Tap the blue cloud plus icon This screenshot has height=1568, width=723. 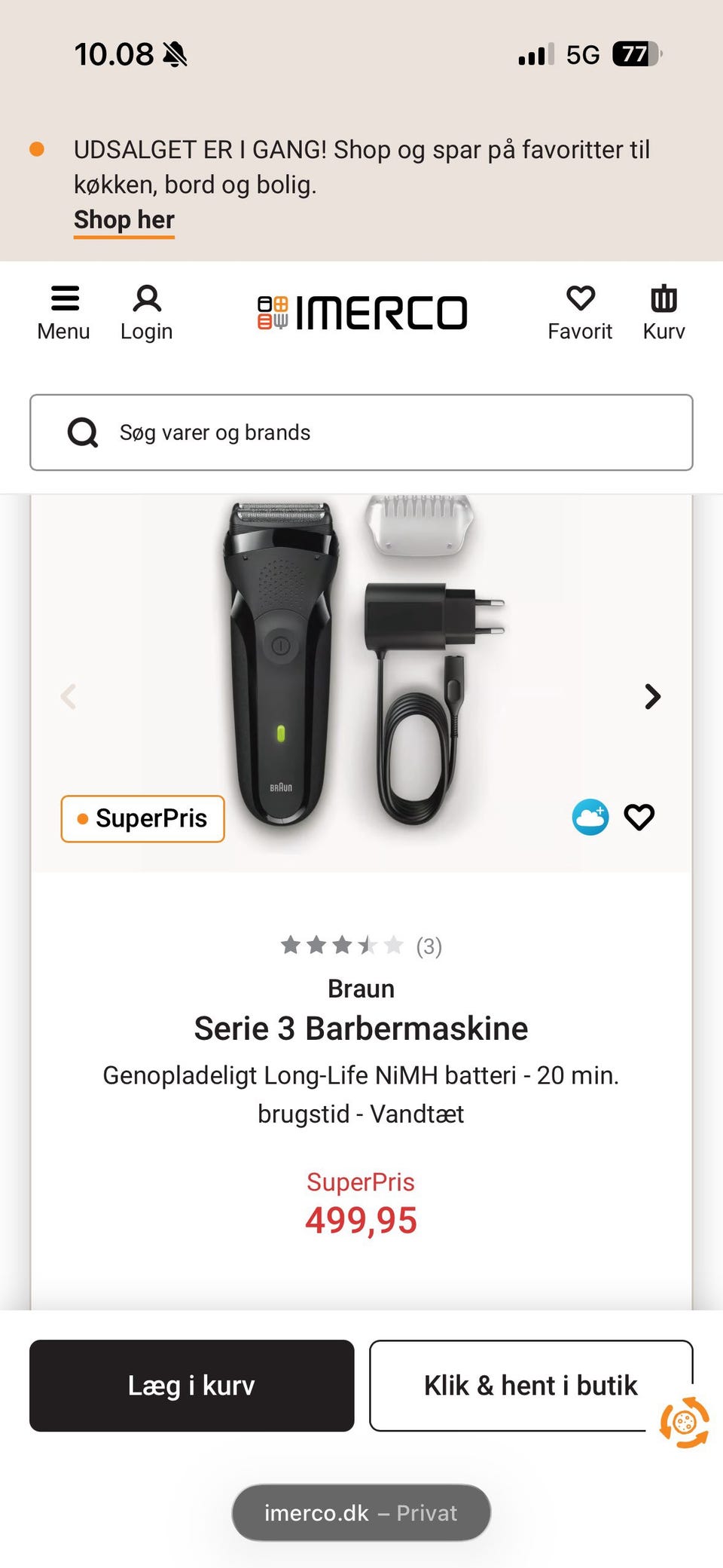pos(590,818)
